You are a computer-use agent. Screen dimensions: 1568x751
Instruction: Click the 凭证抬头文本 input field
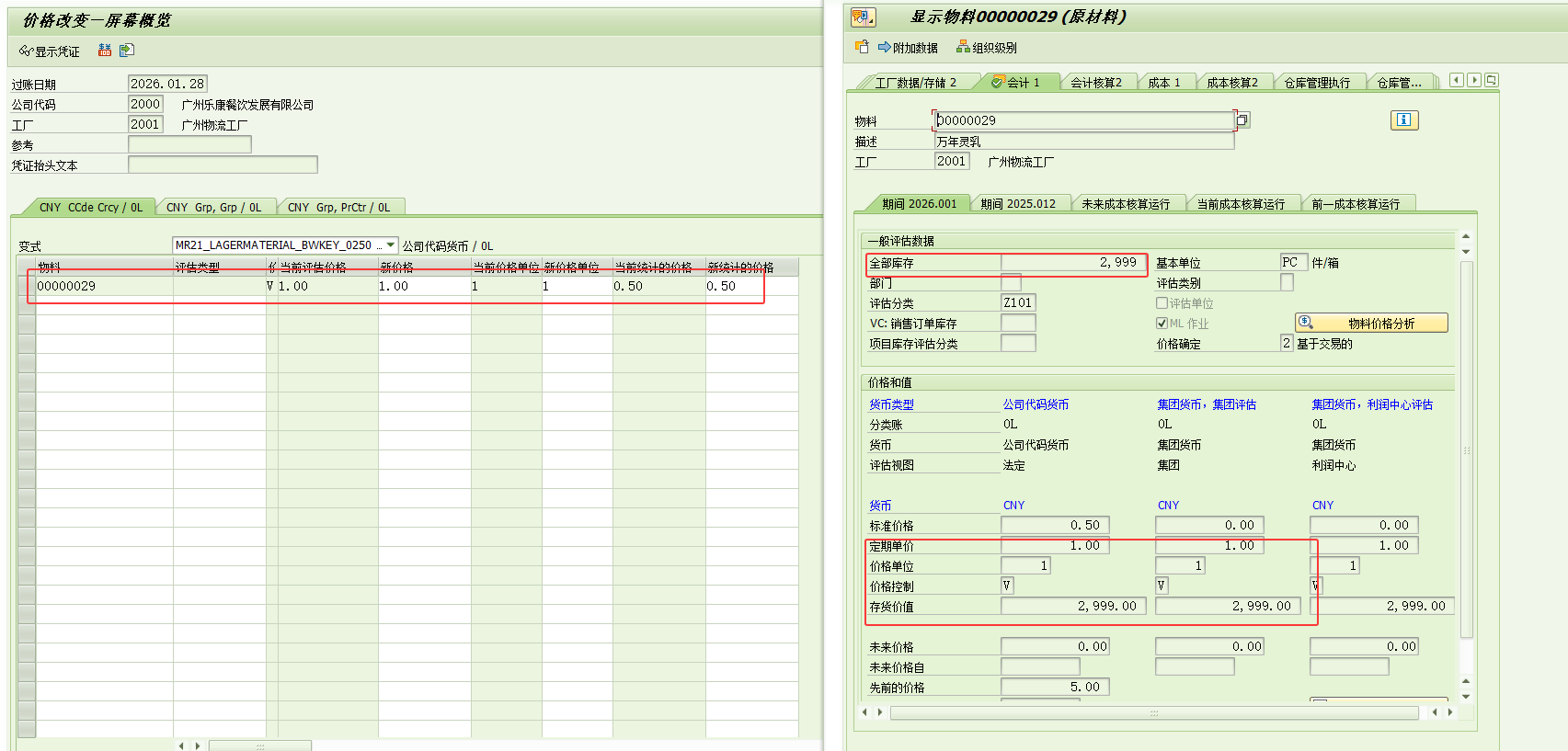pos(223,165)
